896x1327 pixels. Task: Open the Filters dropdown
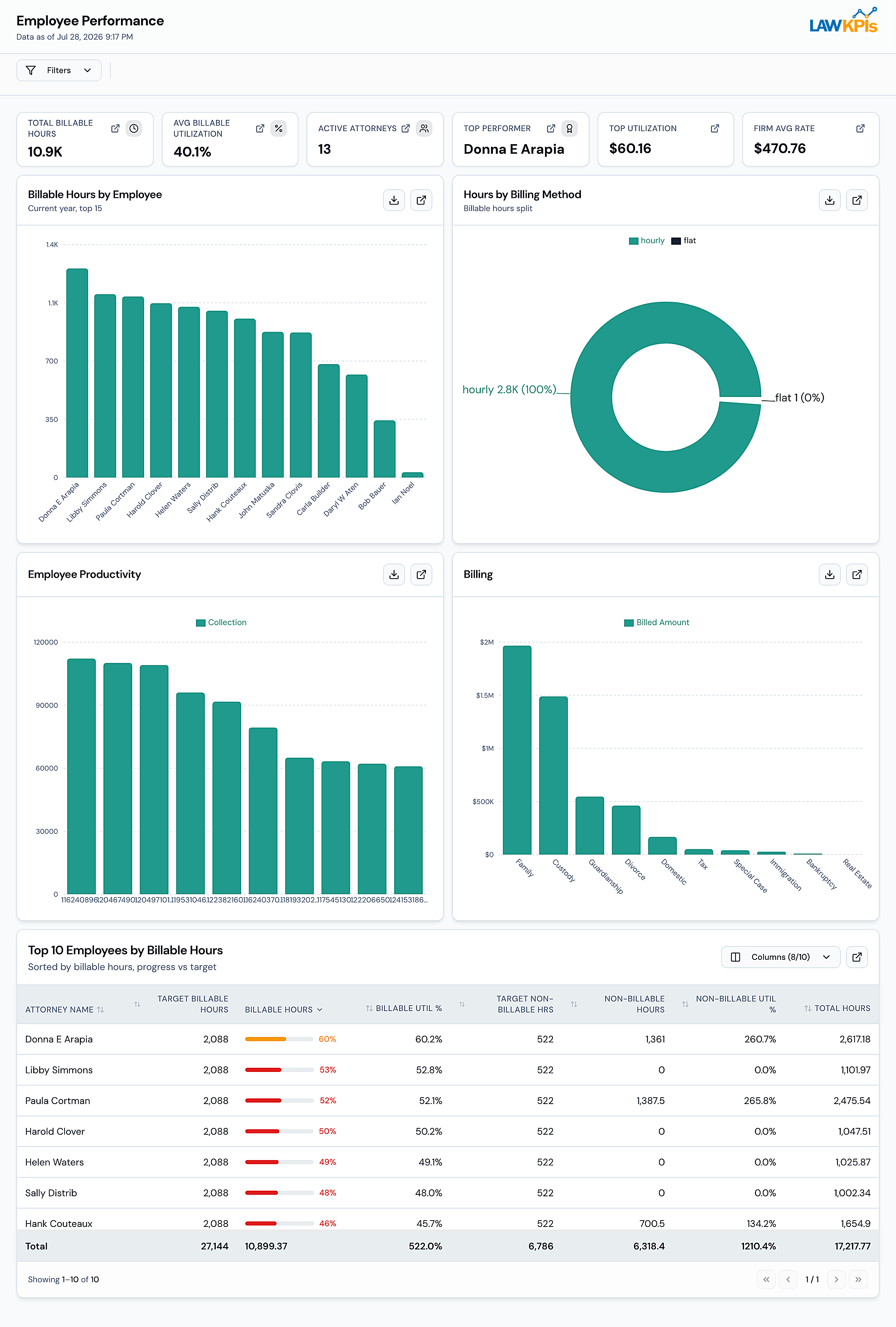coord(59,70)
